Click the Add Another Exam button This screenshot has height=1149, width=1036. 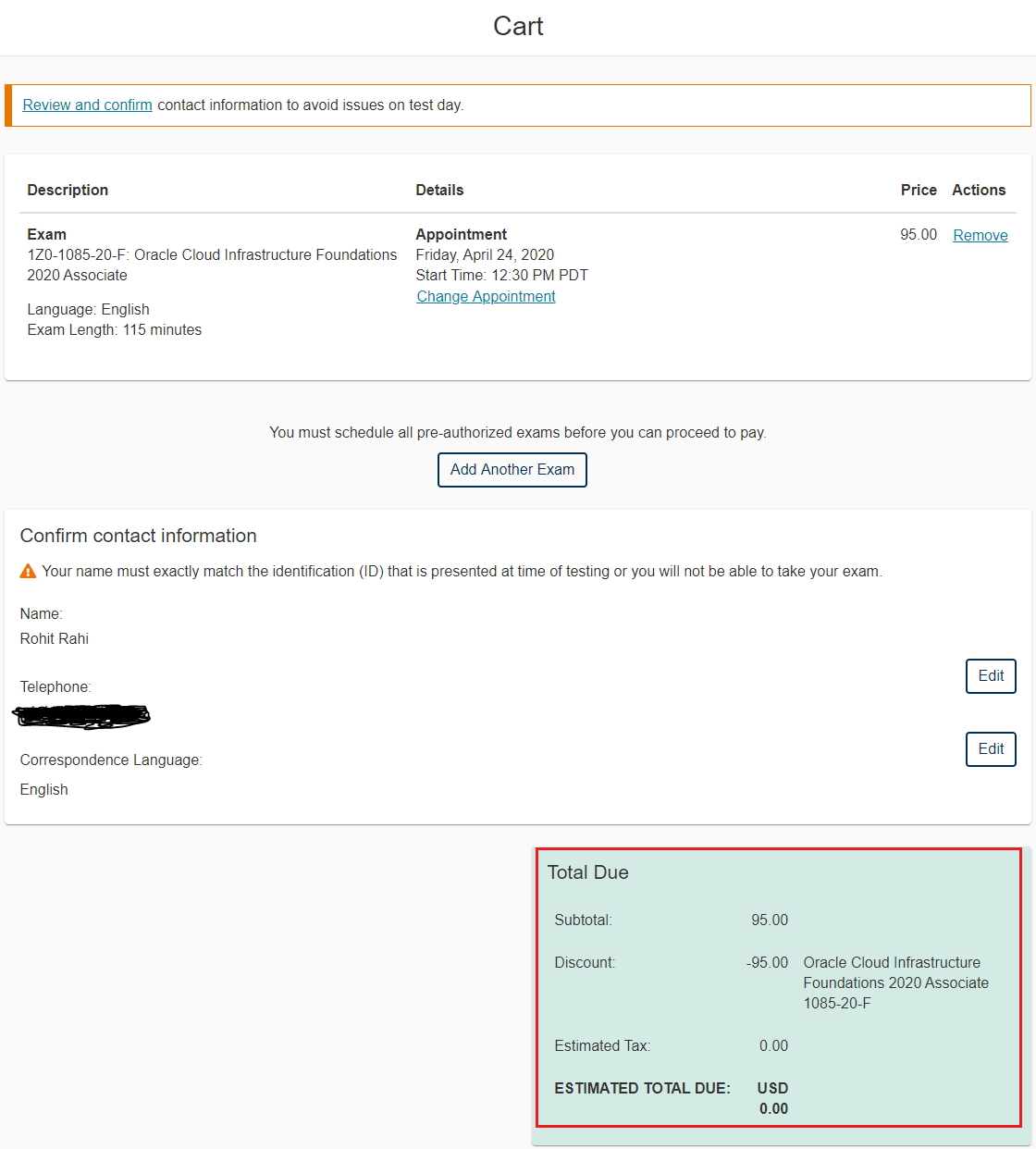pos(512,470)
